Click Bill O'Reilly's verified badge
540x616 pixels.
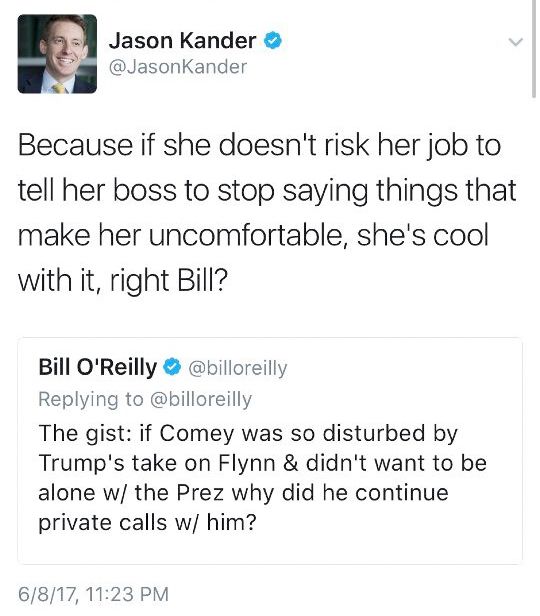(x=172, y=368)
